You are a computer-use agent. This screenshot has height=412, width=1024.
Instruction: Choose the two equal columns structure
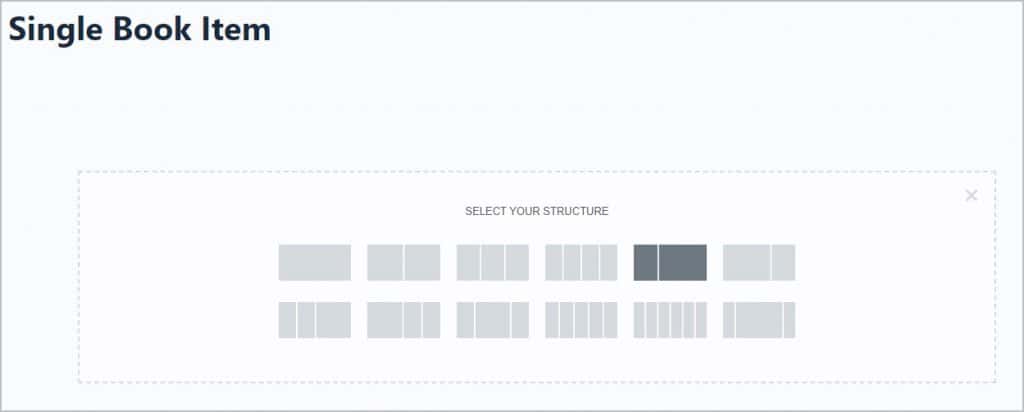pyautogui.click(x=404, y=262)
